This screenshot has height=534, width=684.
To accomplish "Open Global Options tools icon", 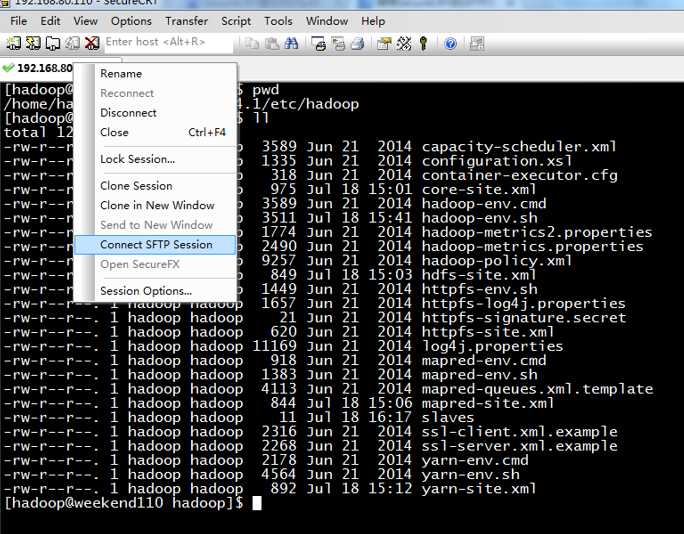I will pos(404,43).
